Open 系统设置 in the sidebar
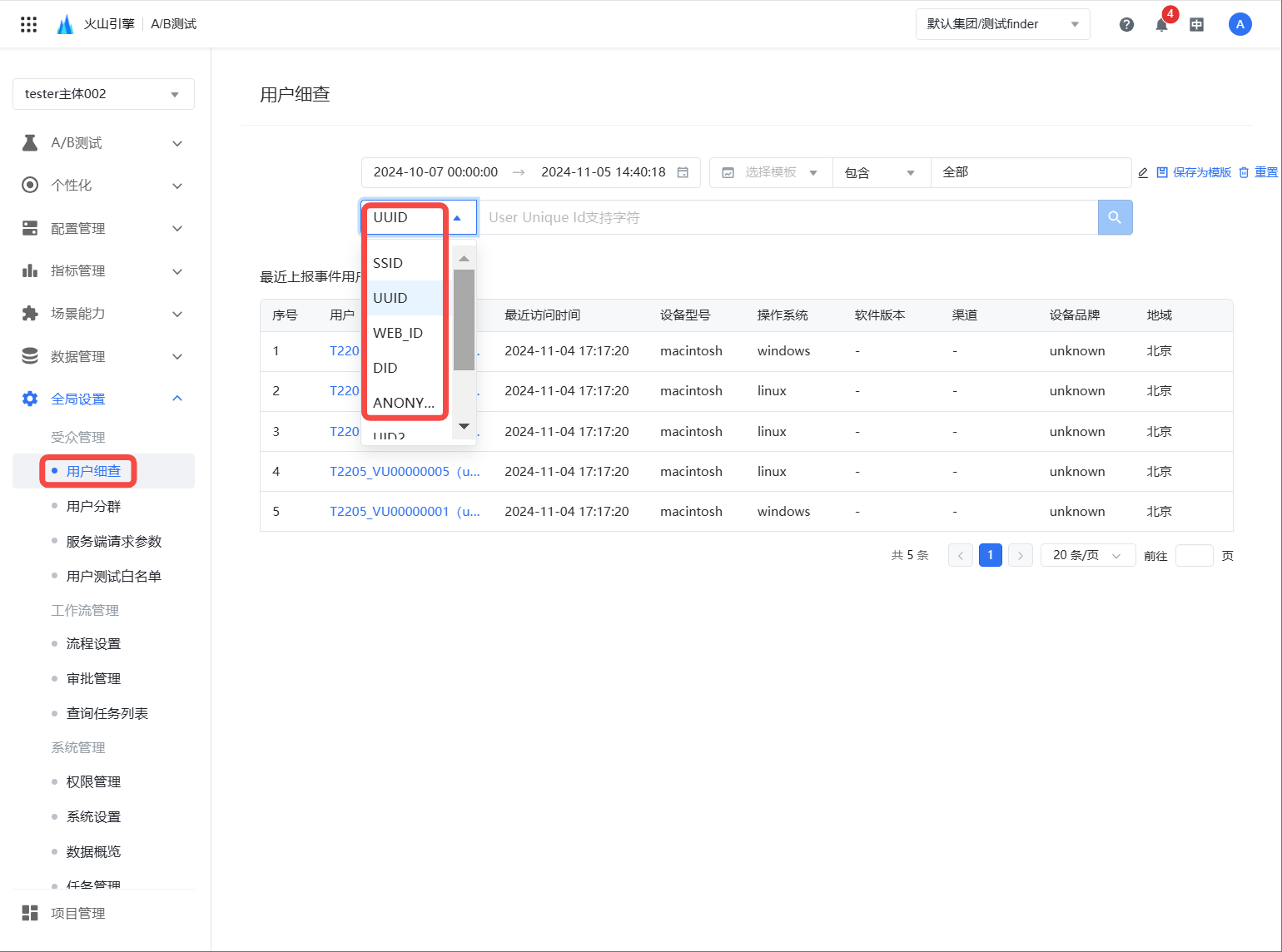1282x952 pixels. (x=93, y=816)
